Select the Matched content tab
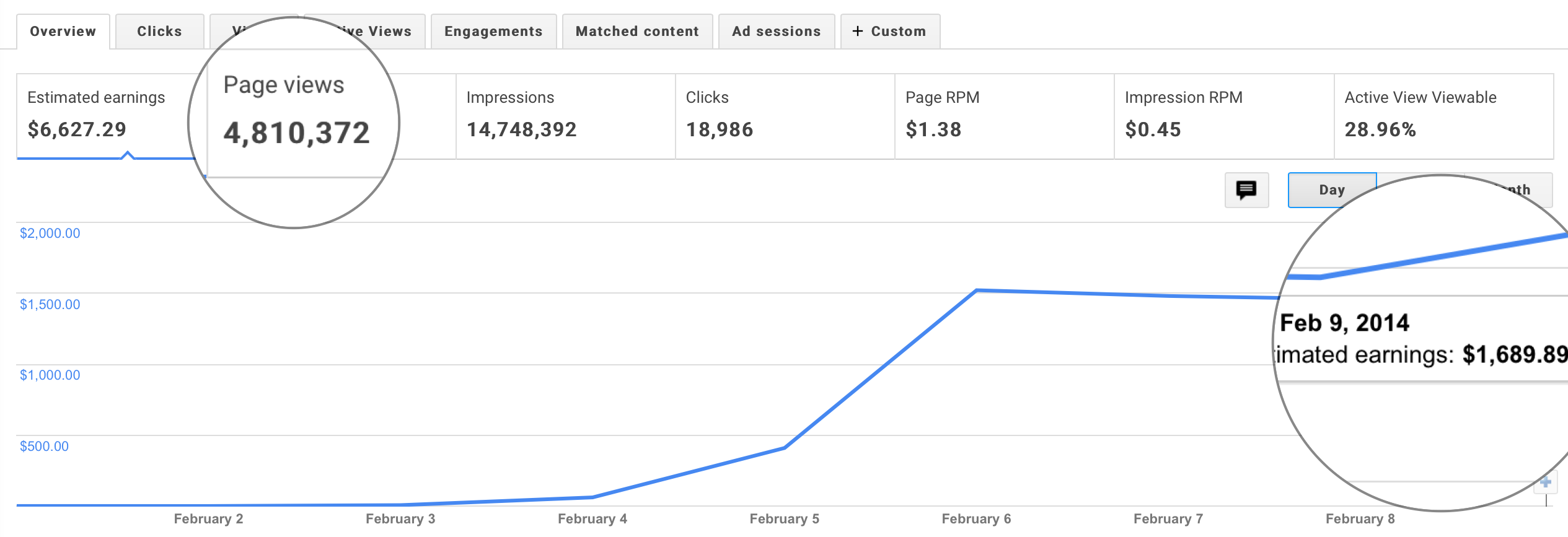This screenshot has height=537, width=1568. point(637,32)
